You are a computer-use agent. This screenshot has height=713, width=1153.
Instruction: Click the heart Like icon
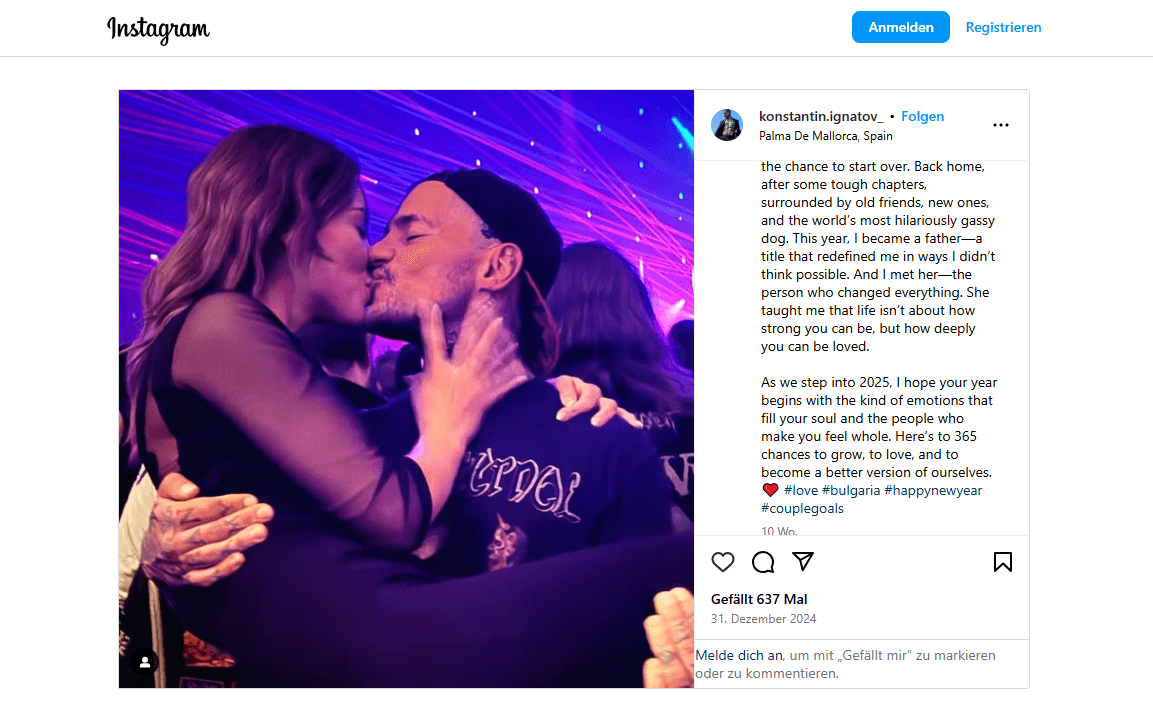(723, 562)
